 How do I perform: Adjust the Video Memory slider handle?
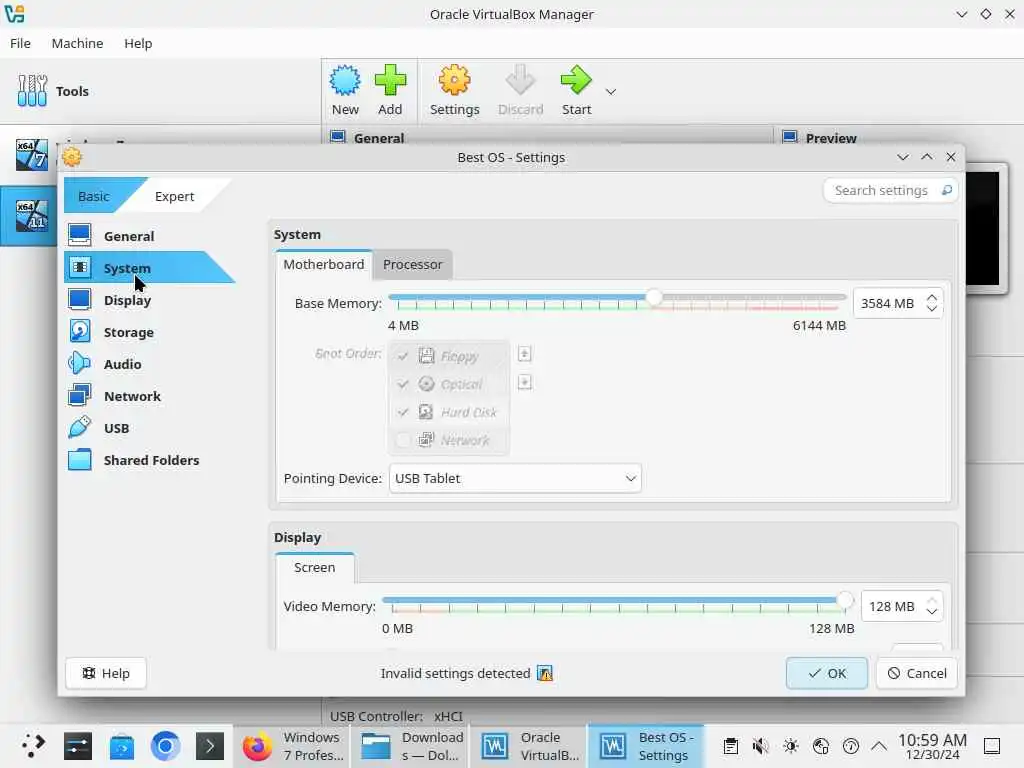click(844, 600)
